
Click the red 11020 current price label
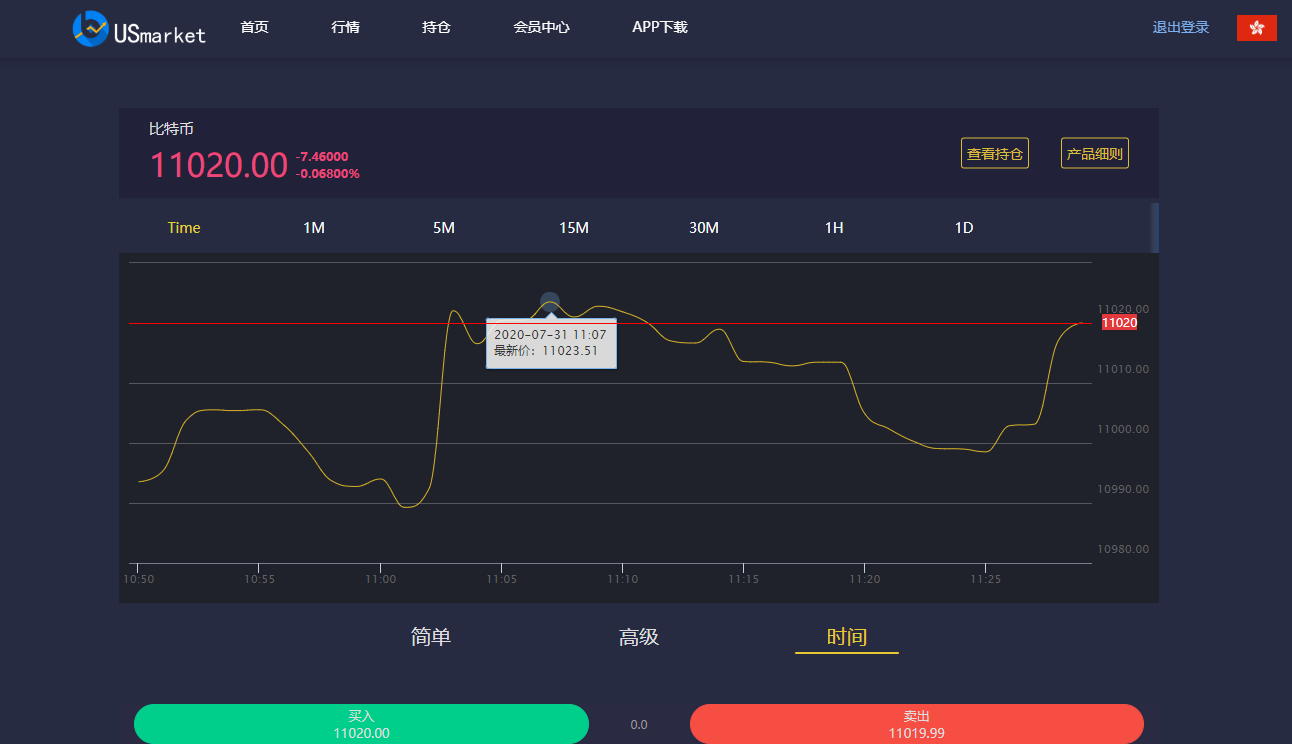pyautogui.click(x=1119, y=322)
